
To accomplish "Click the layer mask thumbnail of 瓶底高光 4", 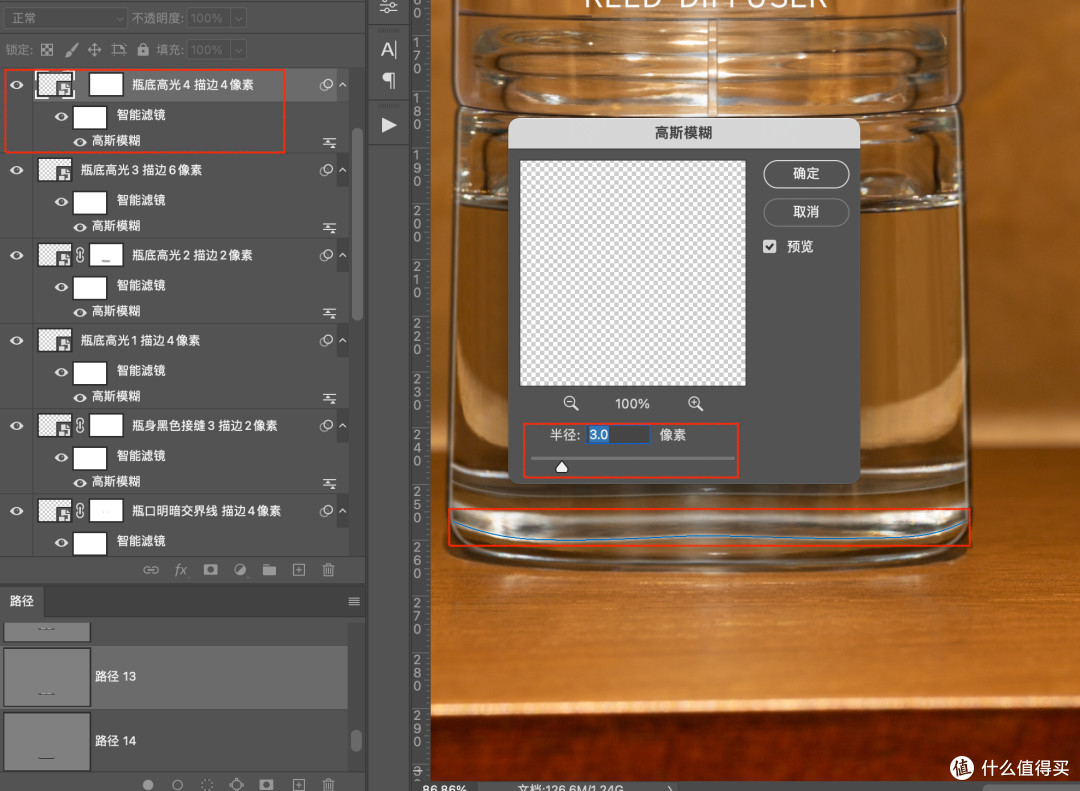I will [x=106, y=85].
